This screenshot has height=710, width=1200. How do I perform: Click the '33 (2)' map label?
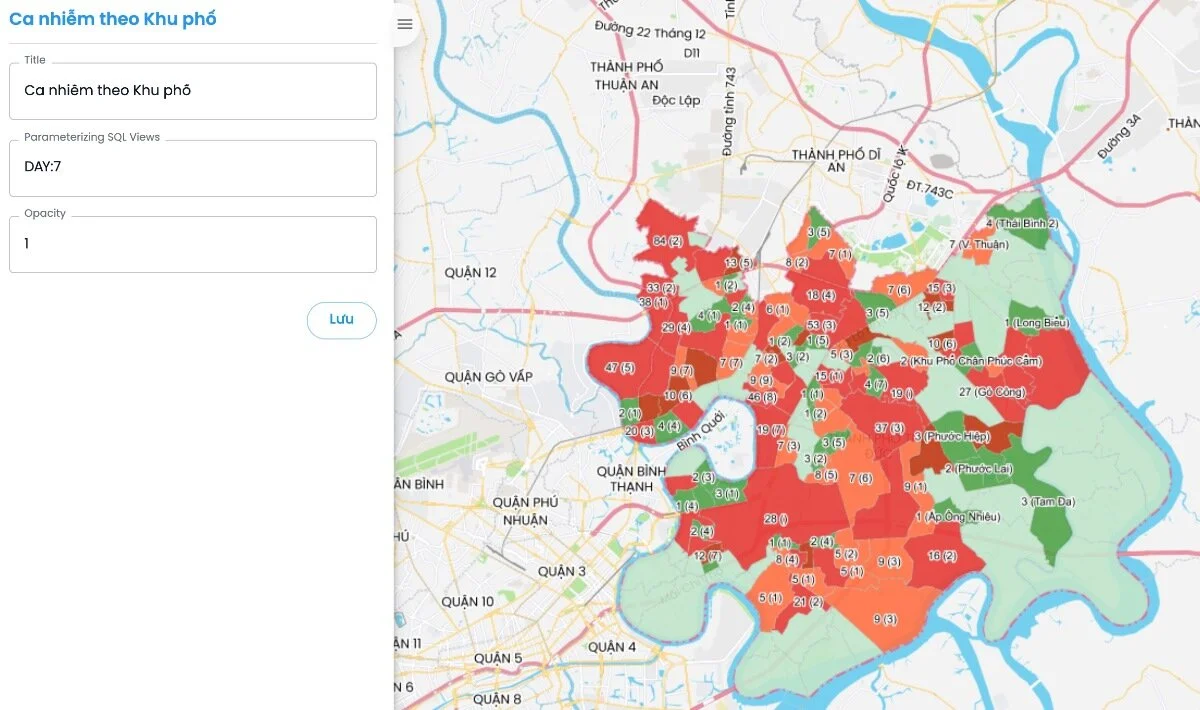tap(661, 288)
